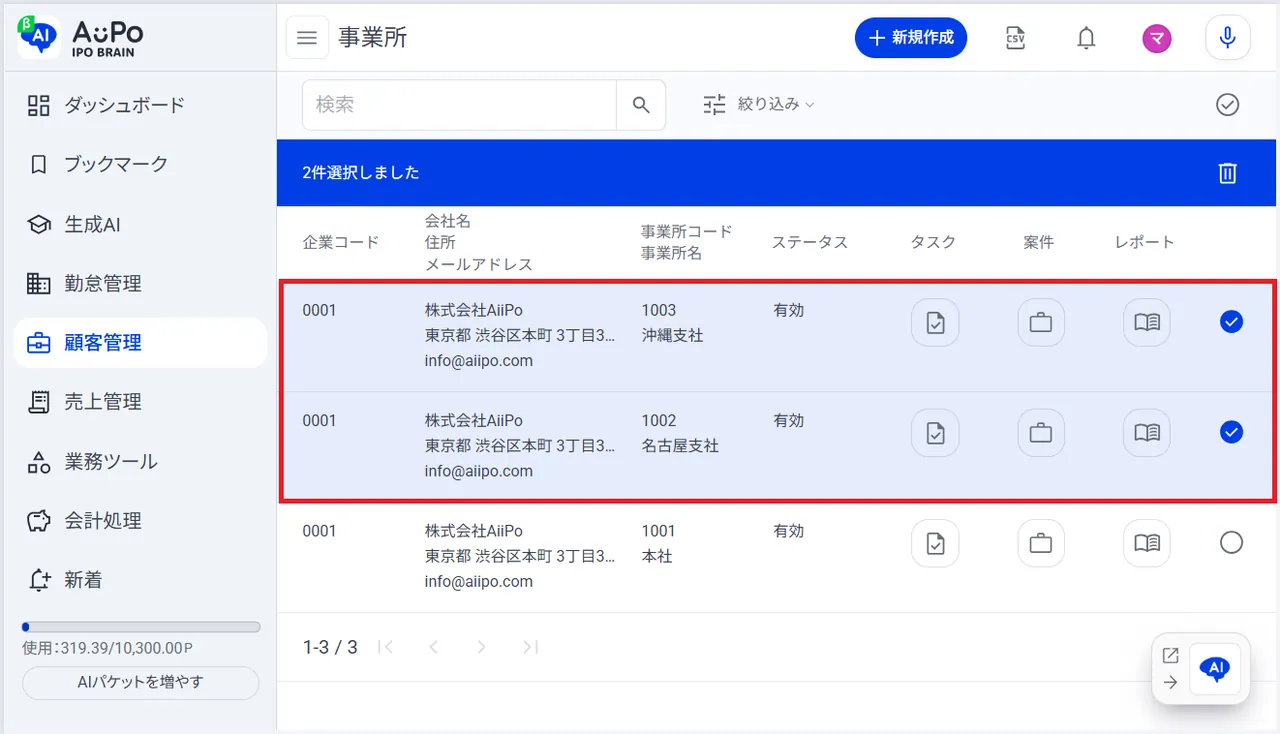
Task: Click the 新規作成 button
Action: pos(911,38)
